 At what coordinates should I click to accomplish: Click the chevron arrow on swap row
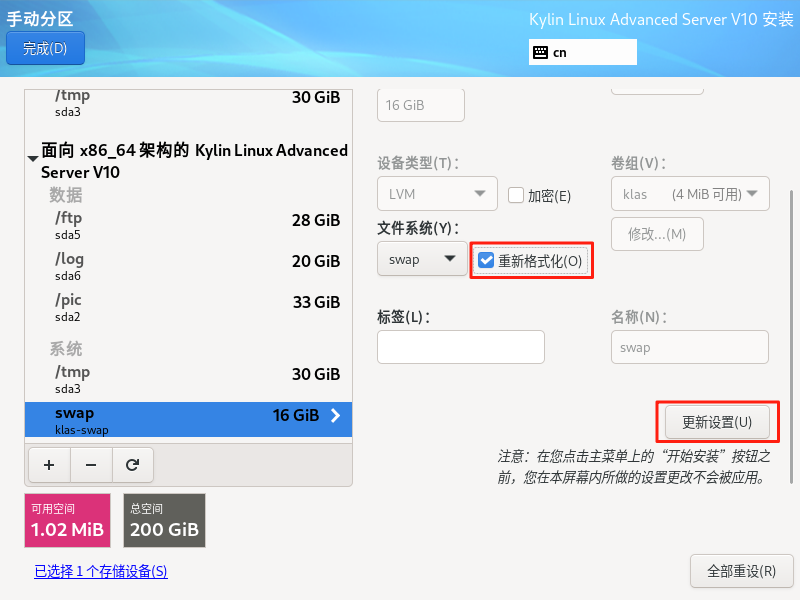(x=335, y=415)
